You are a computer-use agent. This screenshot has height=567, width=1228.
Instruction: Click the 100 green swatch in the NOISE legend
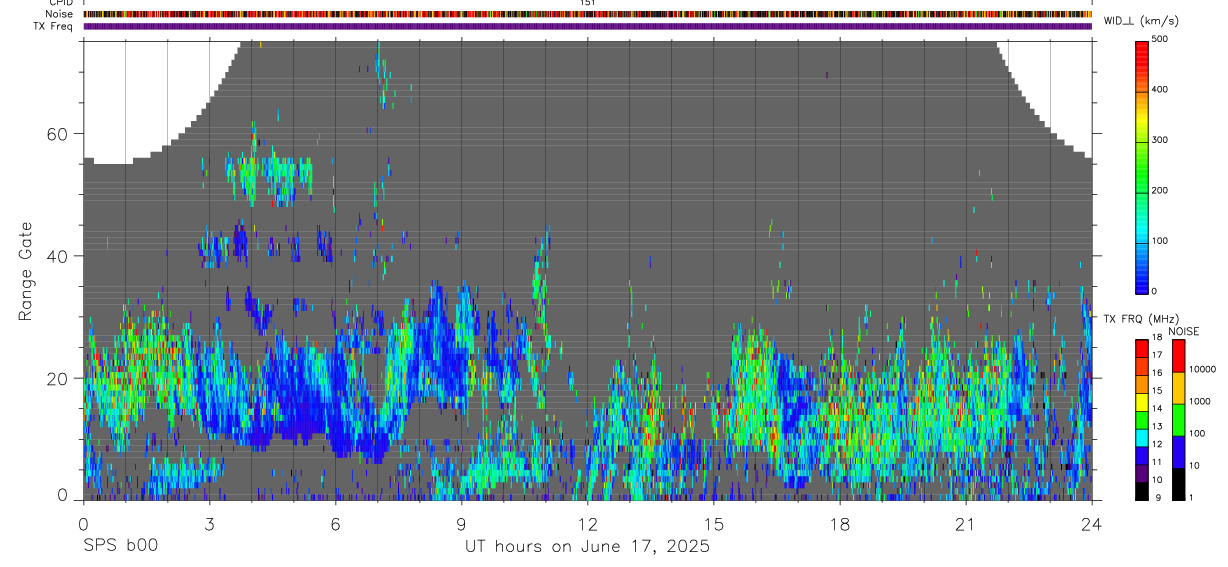click(1178, 420)
